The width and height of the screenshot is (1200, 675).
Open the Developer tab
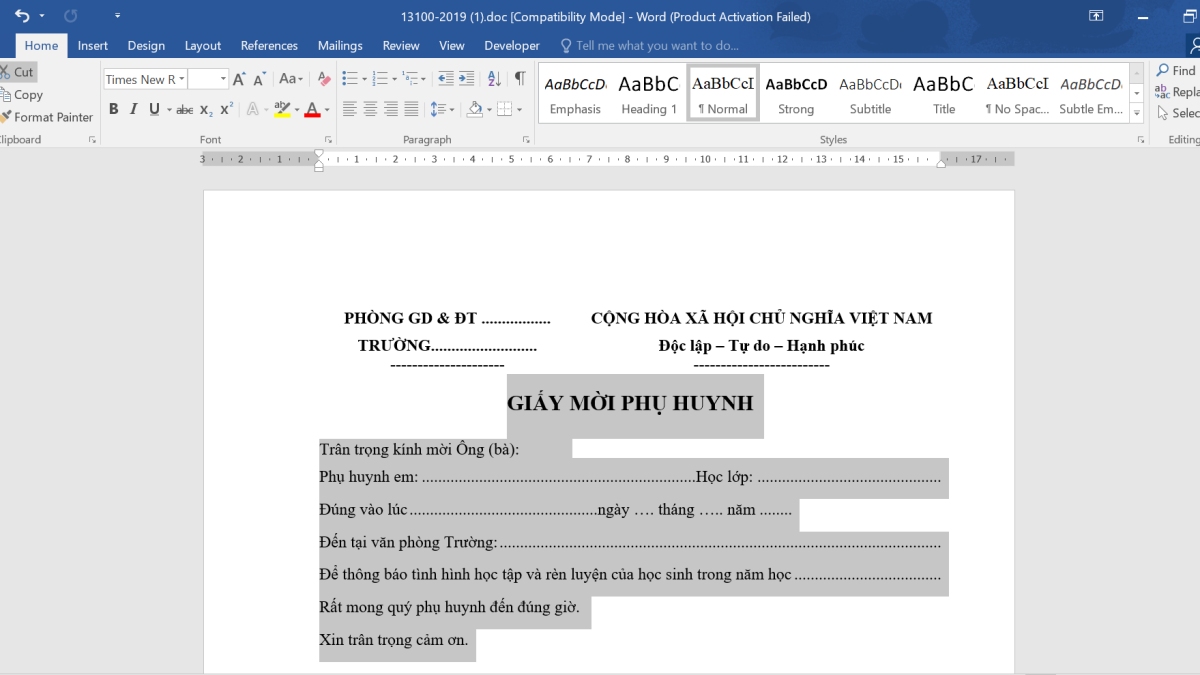[x=511, y=45]
